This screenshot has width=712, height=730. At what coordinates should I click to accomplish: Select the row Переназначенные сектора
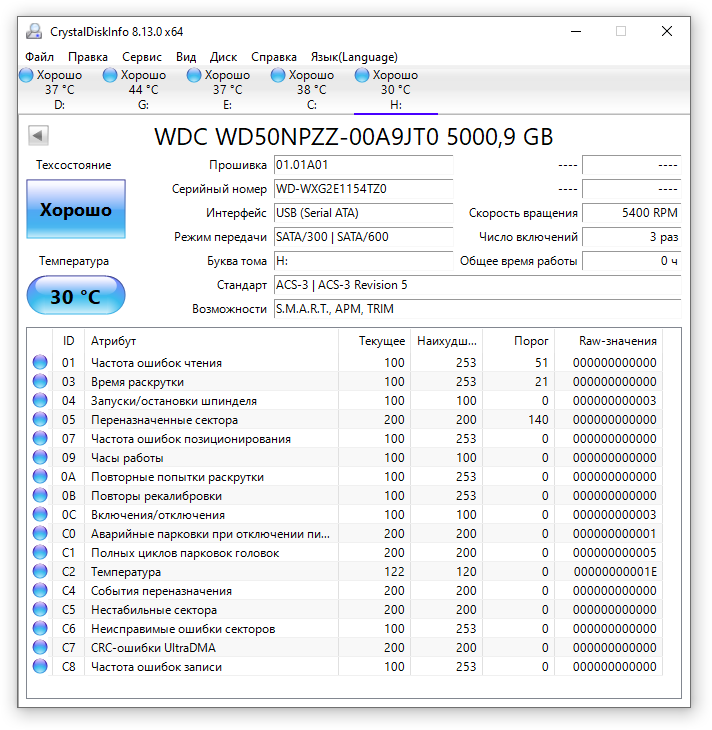[345, 419]
